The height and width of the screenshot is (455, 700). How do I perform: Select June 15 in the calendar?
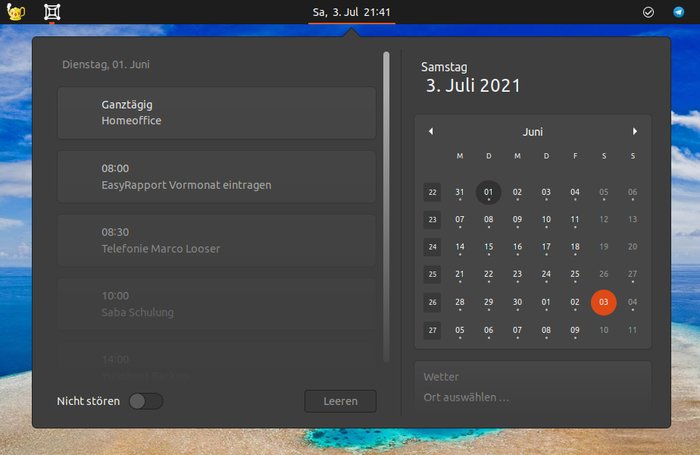pos(488,247)
